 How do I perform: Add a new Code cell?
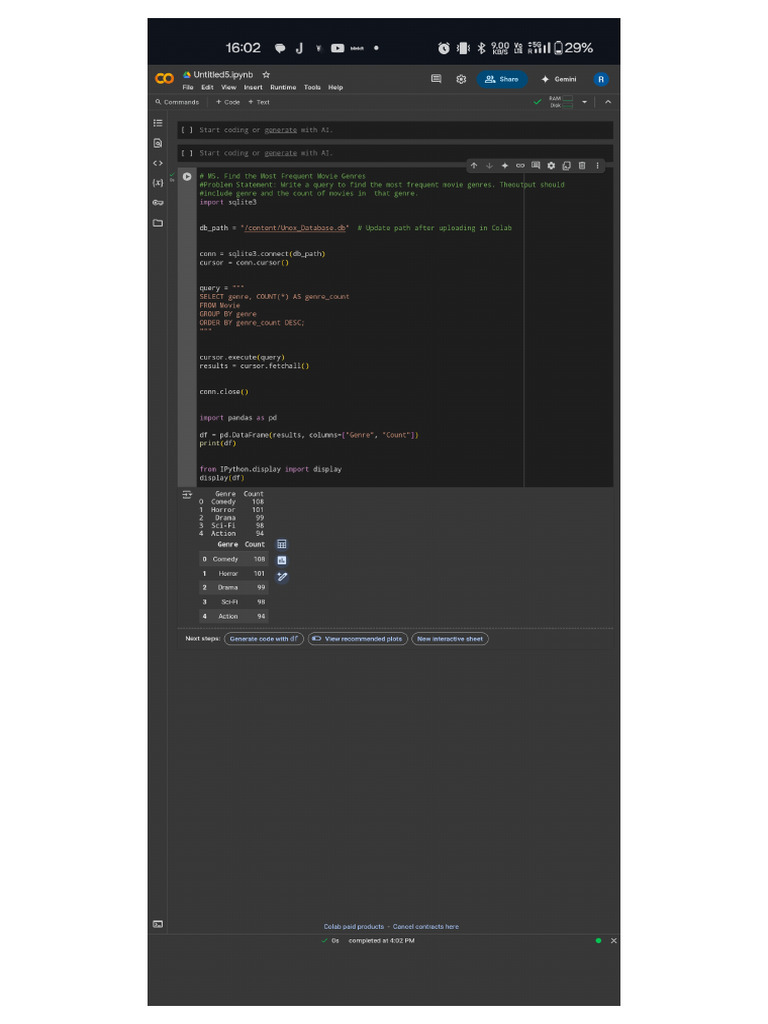pos(228,102)
